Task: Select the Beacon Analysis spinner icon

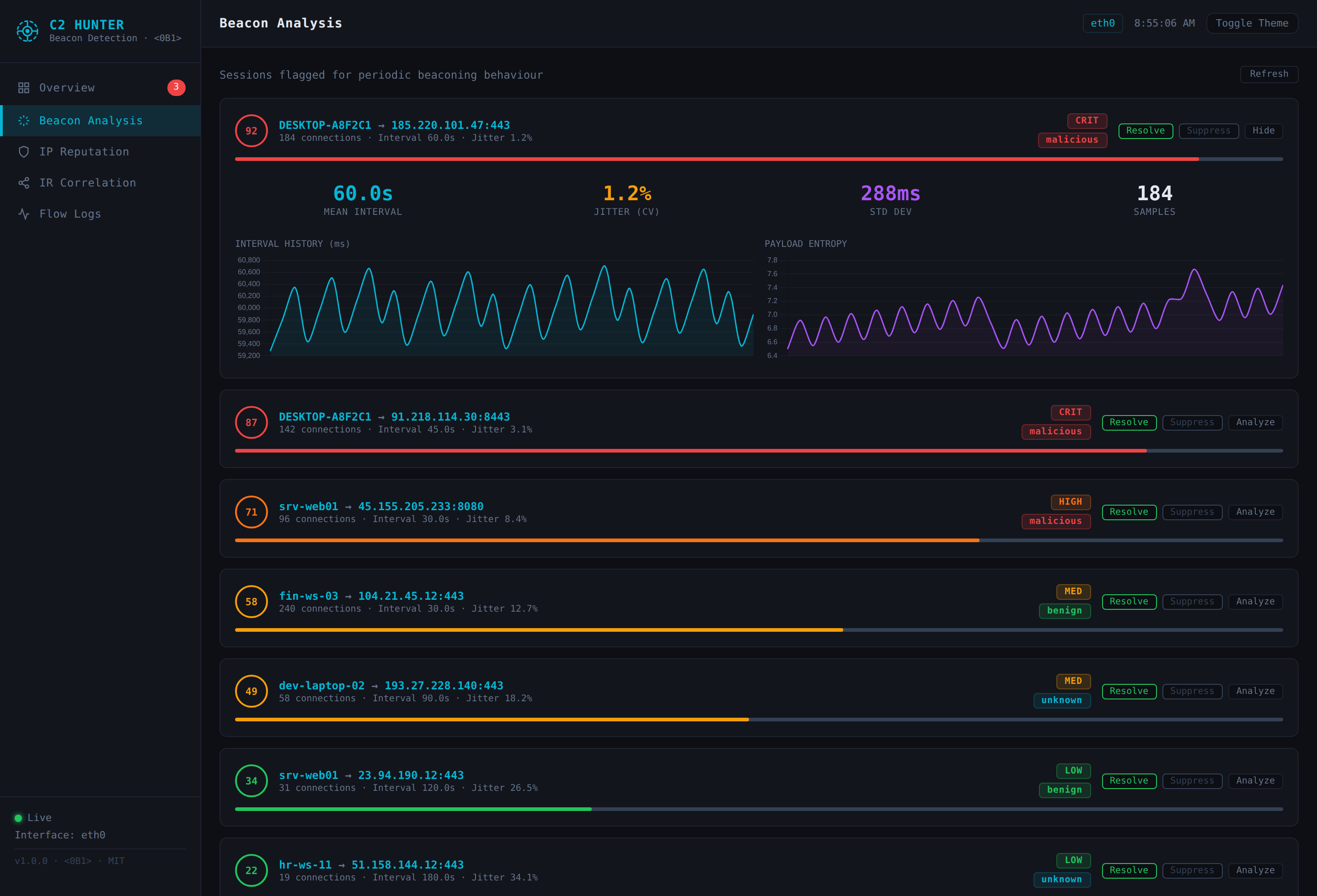Action: [24, 121]
